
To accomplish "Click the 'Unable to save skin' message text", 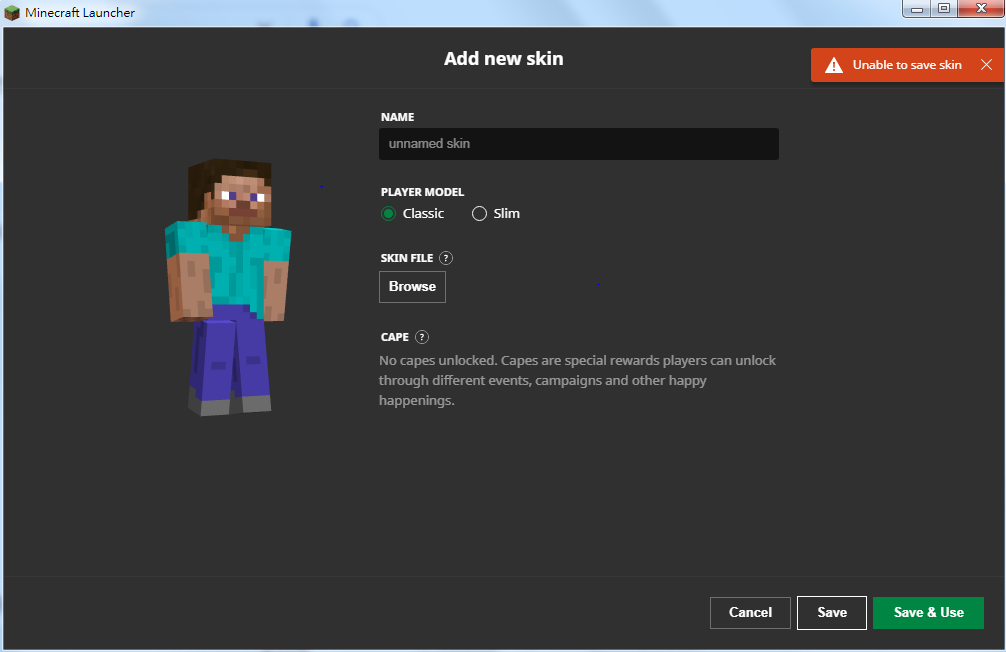I will pyautogui.click(x=907, y=65).
